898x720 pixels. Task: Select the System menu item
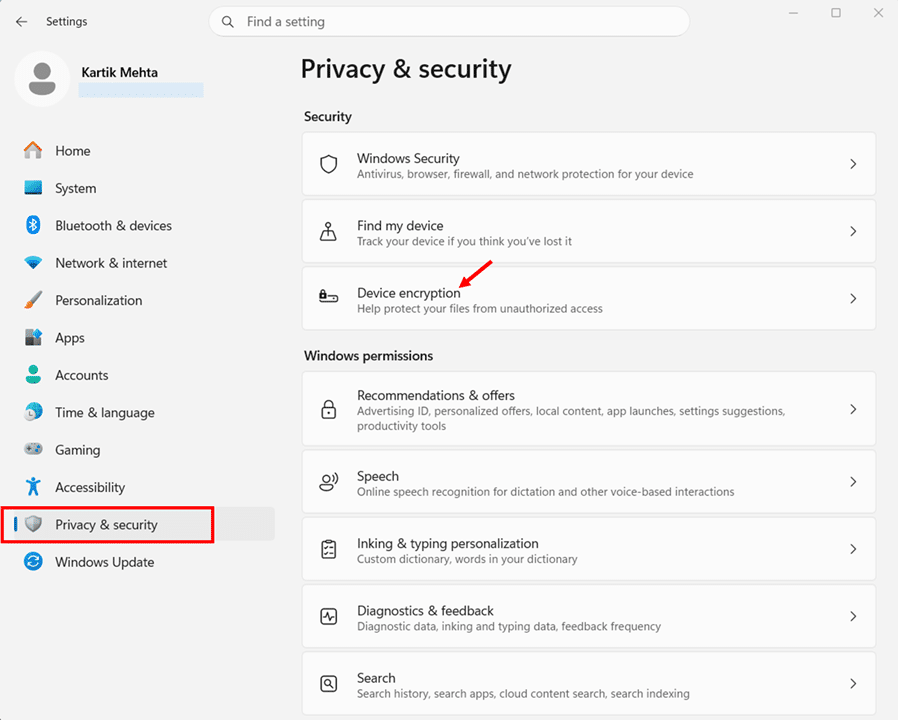[76, 188]
